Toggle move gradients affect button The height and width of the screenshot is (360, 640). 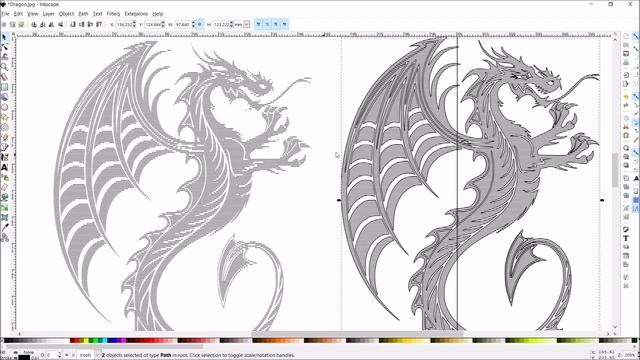(276, 24)
